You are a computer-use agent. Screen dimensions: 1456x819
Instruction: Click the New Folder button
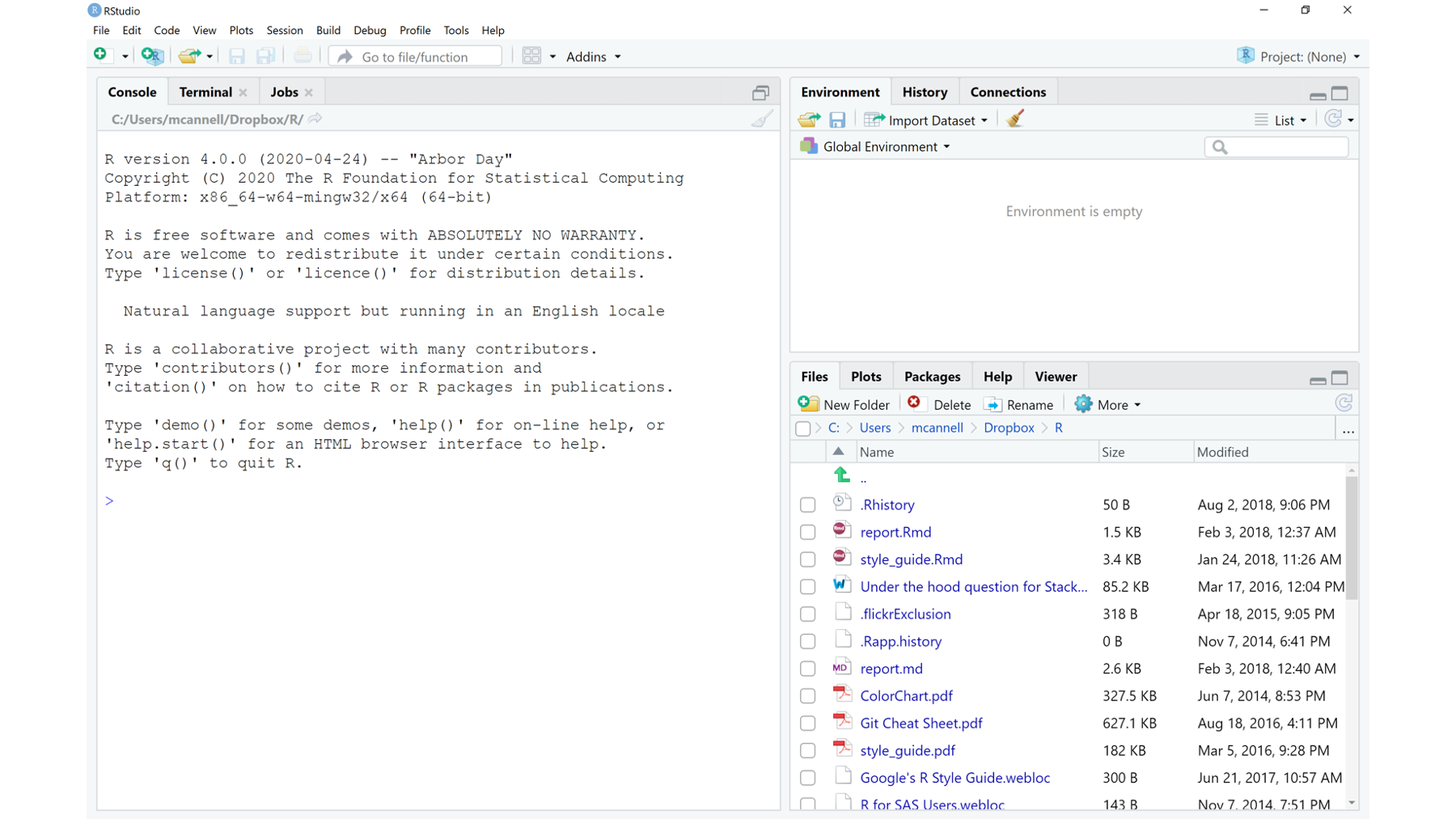(844, 404)
